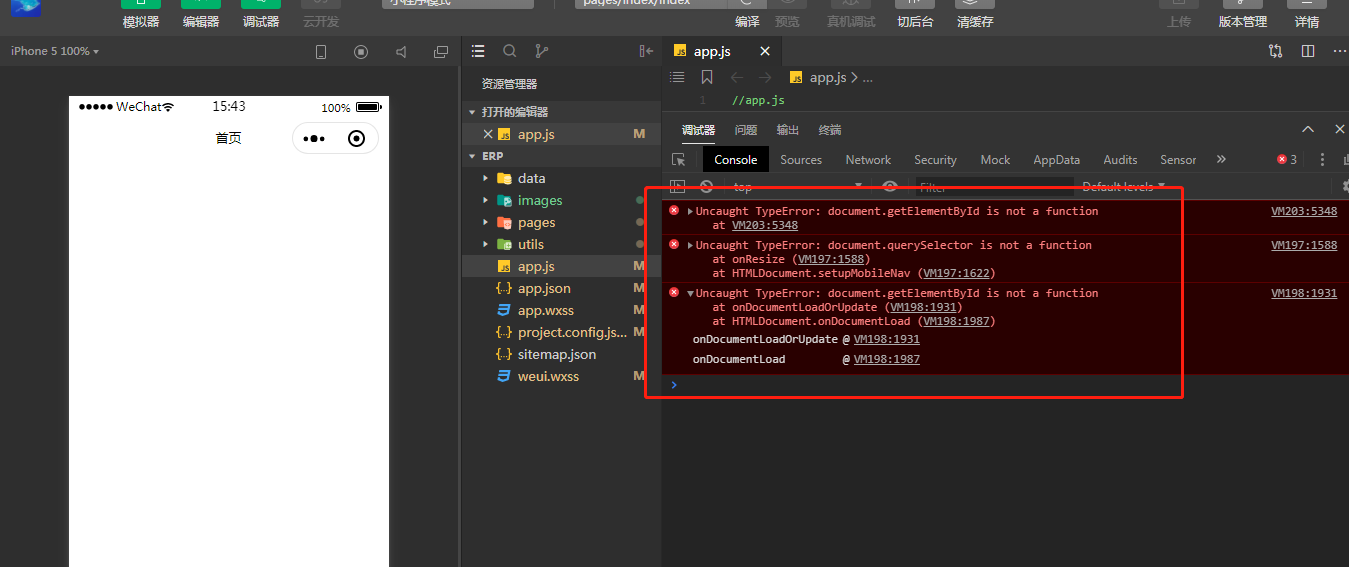Click the compare changes icon in editor
The image size is (1349, 567).
coord(1275,51)
